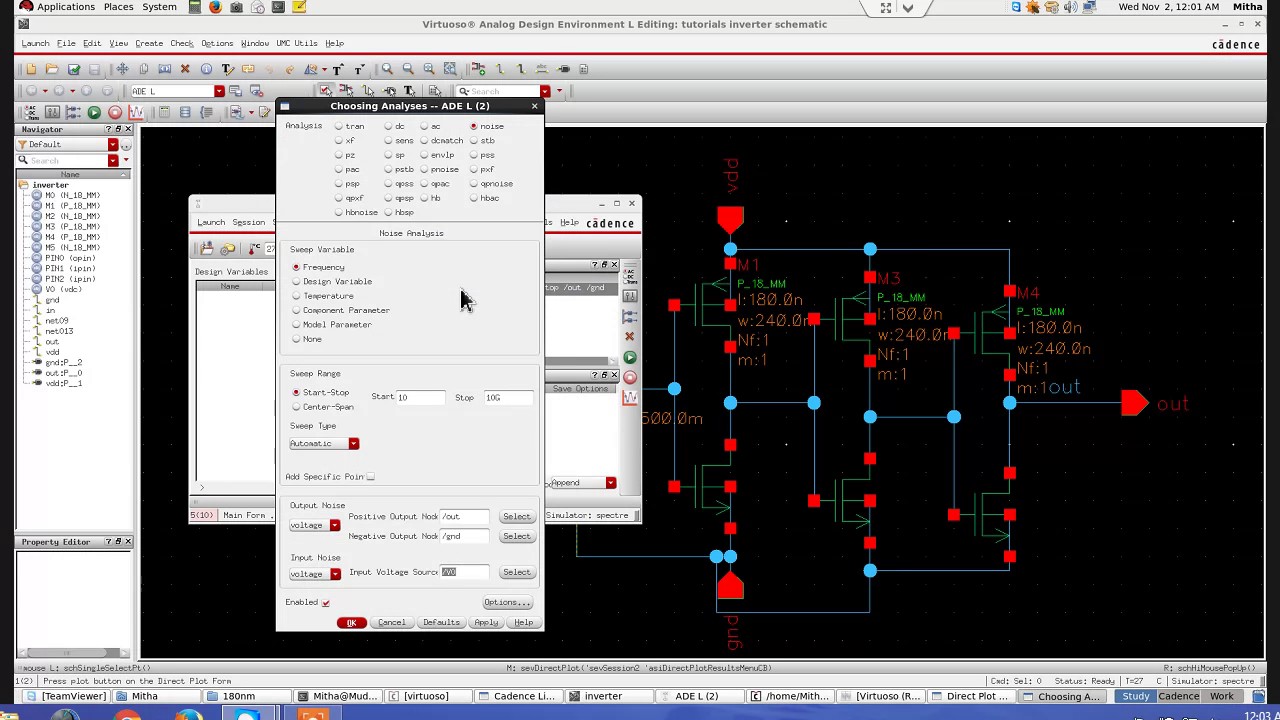Image resolution: width=1280 pixels, height=720 pixels.
Task: Toggle the Enabled checkbox
Action: (325, 603)
